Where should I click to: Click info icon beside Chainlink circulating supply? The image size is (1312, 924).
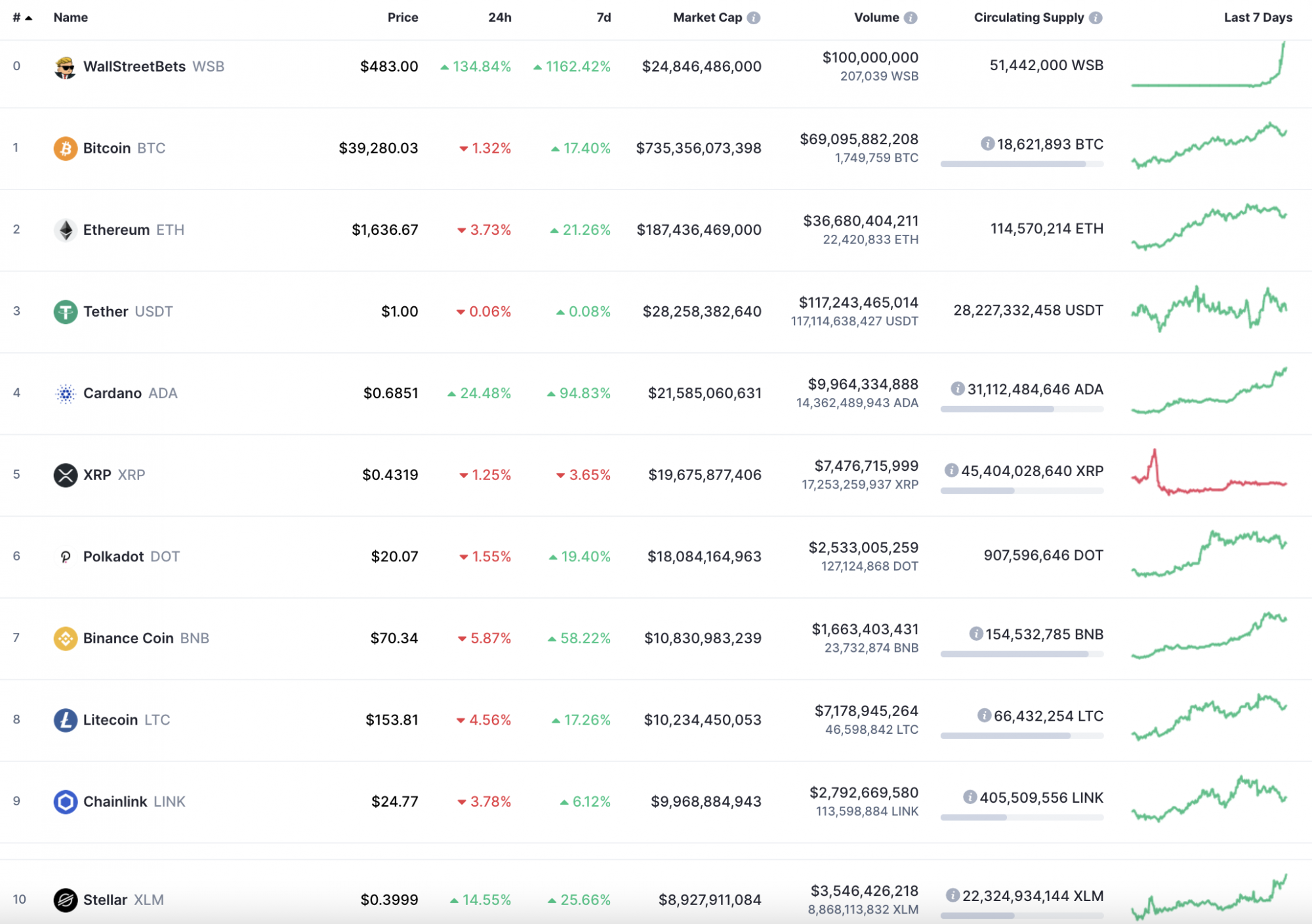[x=970, y=797]
